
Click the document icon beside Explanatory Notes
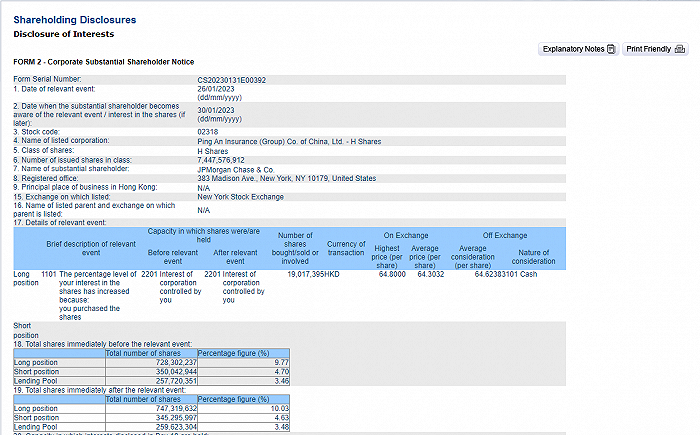611,49
